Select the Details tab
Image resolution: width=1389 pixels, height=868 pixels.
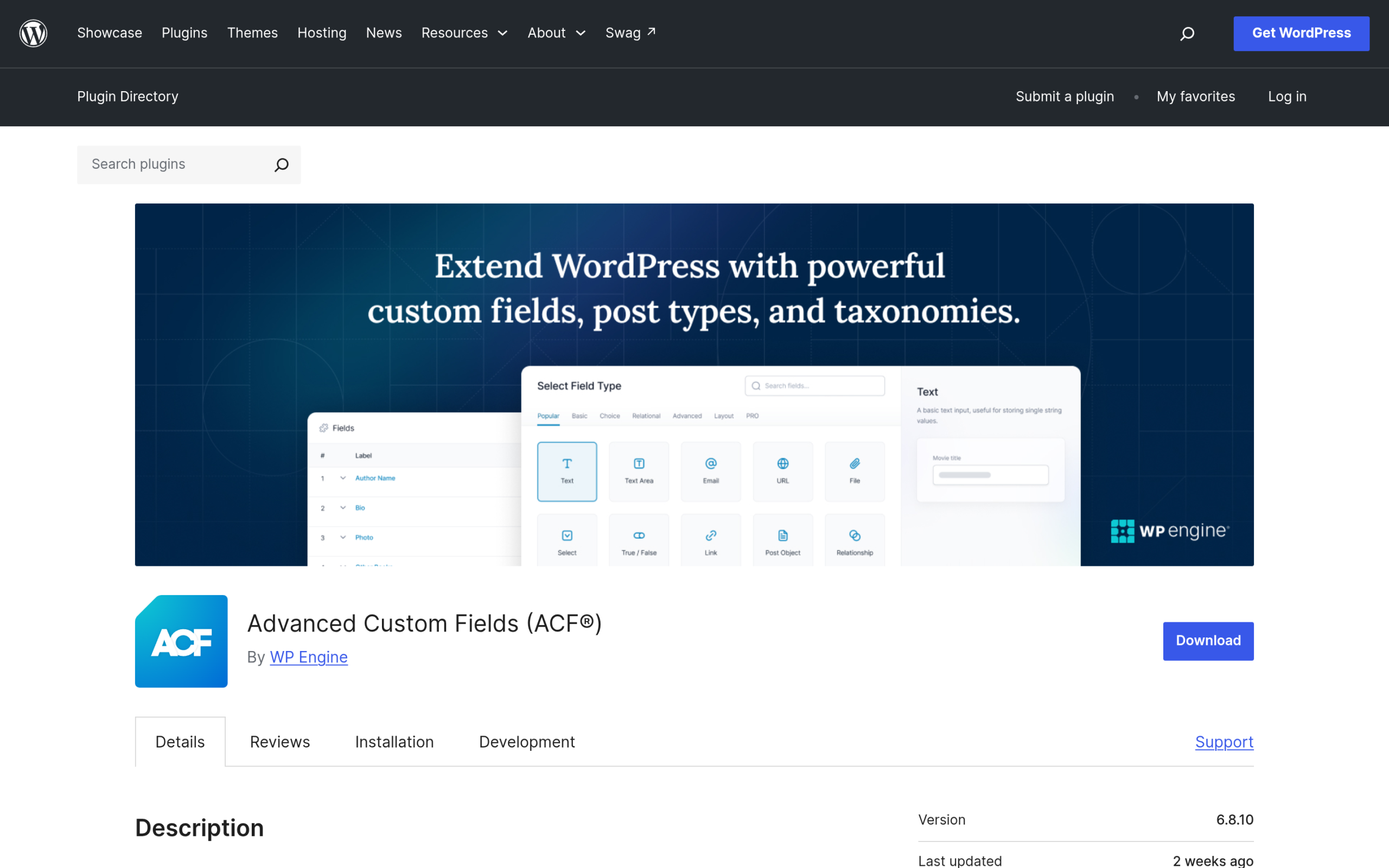point(180,742)
